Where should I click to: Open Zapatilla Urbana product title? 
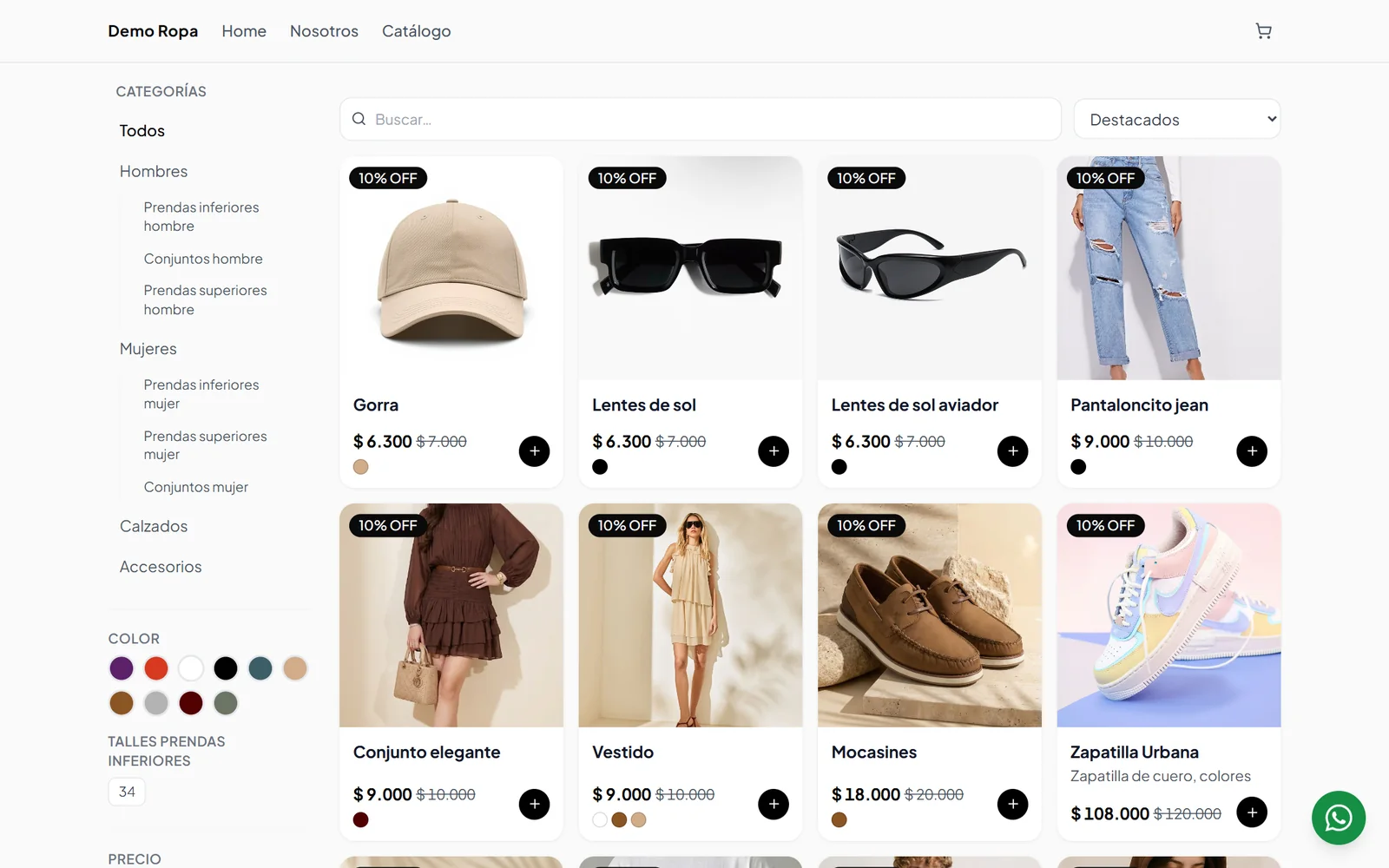(1135, 753)
